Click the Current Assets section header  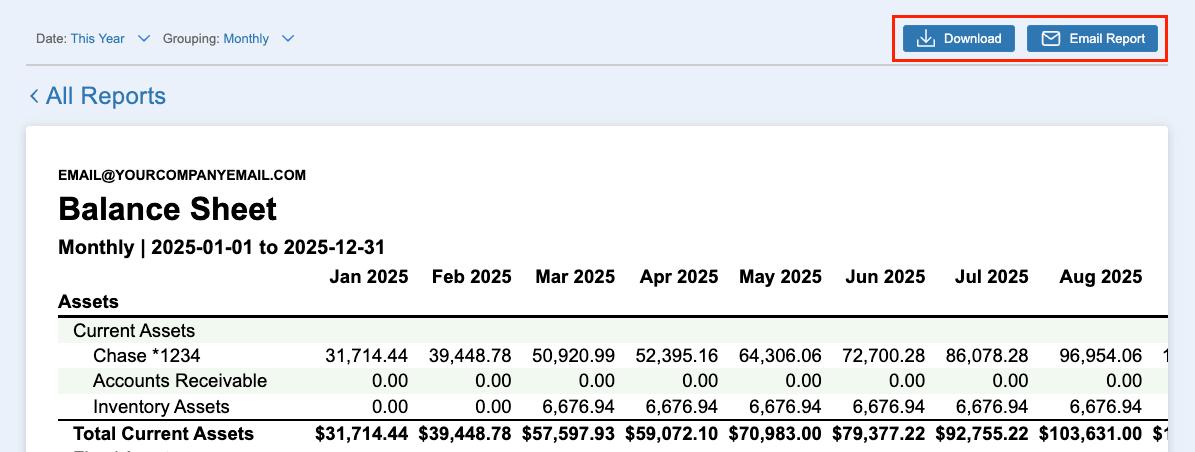point(134,330)
